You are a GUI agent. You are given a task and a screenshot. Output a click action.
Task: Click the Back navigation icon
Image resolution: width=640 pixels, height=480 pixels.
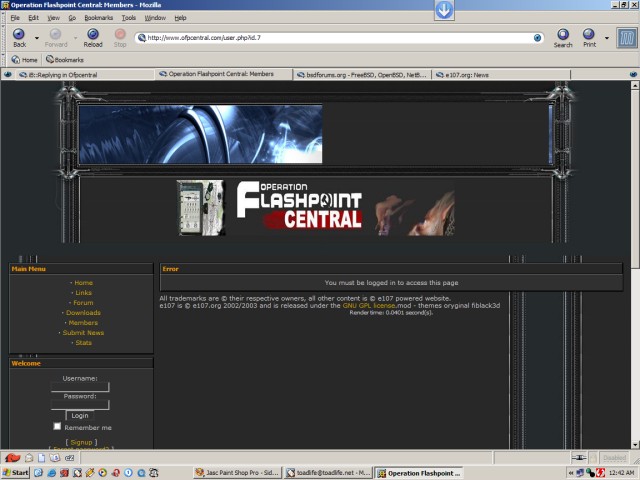tap(19, 36)
